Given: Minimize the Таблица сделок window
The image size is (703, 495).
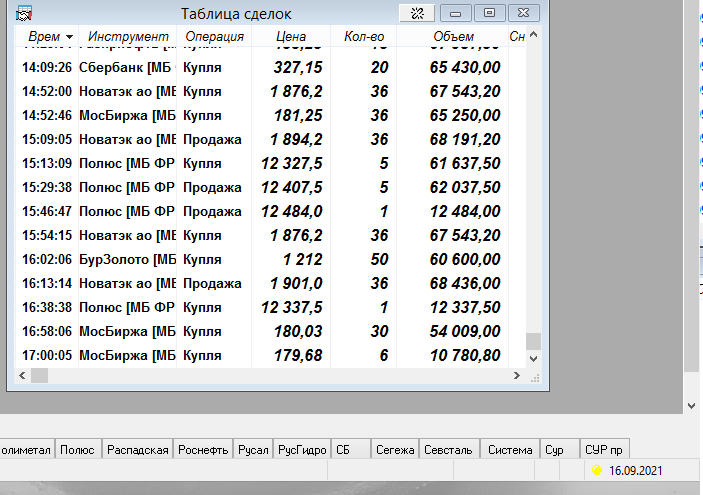Looking at the screenshot, I should click(x=456, y=13).
